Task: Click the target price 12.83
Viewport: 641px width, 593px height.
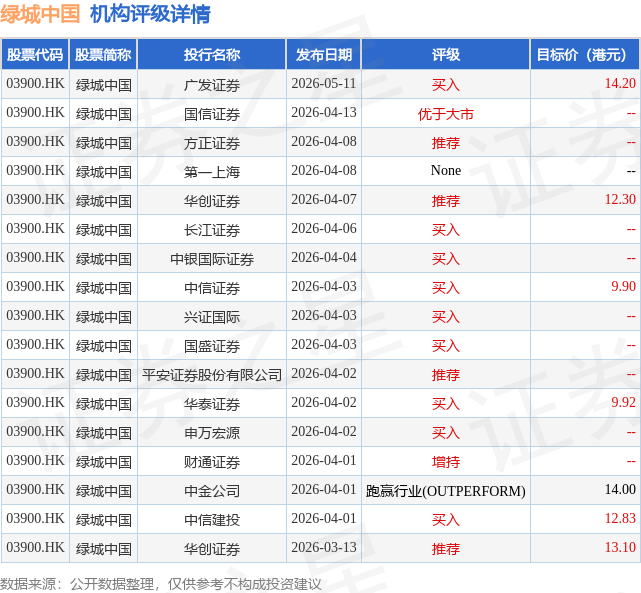Action: [620, 519]
